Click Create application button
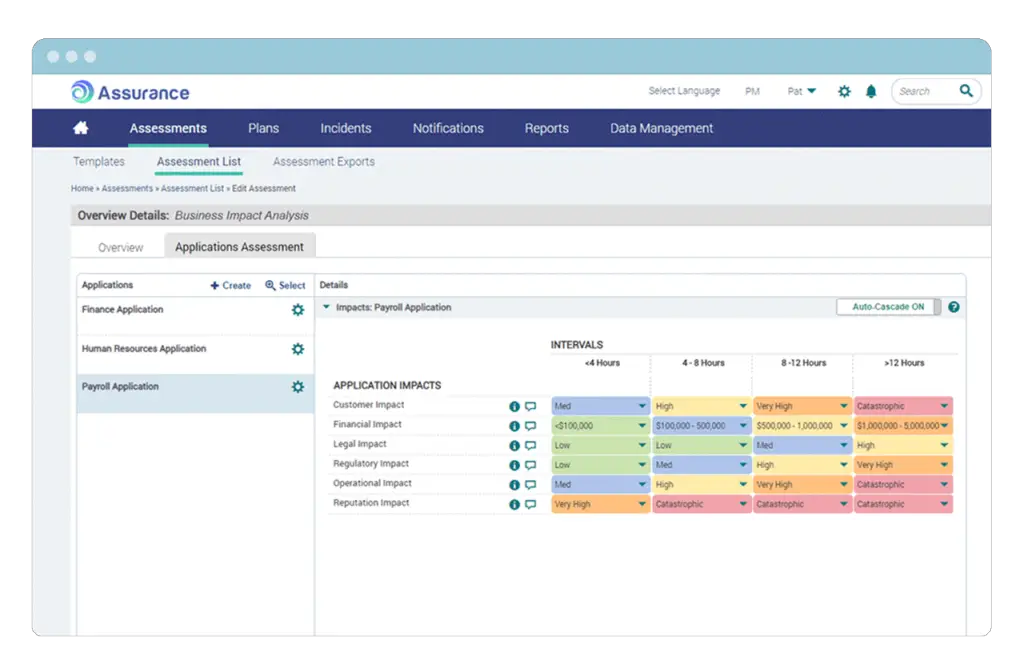The image size is (1024, 672). click(231, 285)
